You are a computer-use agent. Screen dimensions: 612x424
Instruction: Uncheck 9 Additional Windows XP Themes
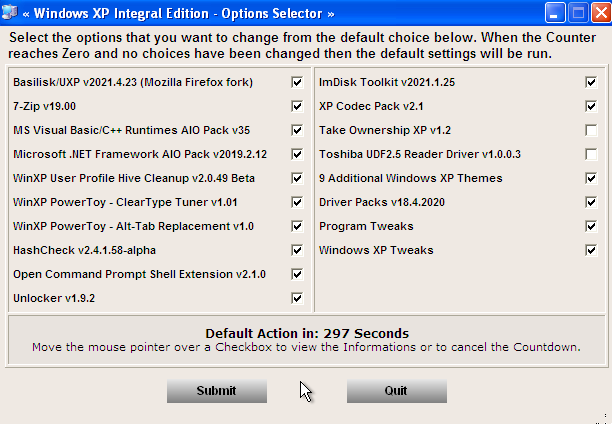(591, 178)
